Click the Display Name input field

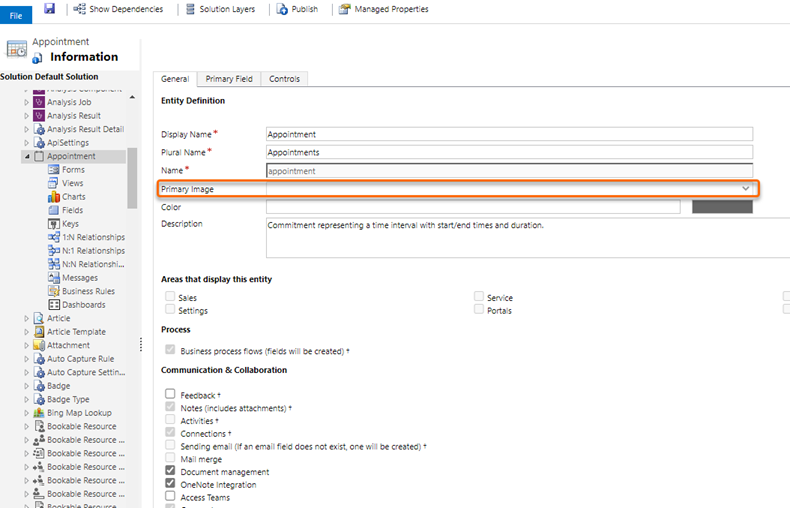(509, 134)
